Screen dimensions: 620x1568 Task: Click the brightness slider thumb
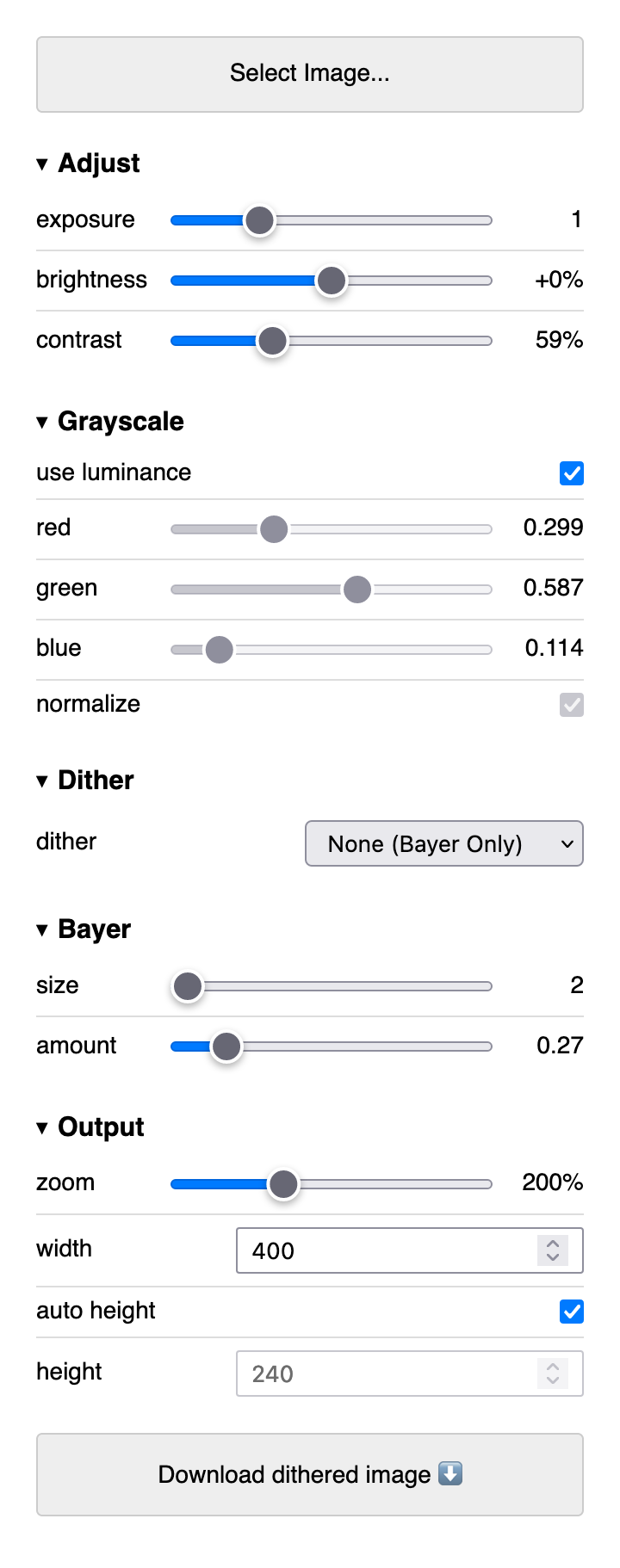tap(332, 281)
